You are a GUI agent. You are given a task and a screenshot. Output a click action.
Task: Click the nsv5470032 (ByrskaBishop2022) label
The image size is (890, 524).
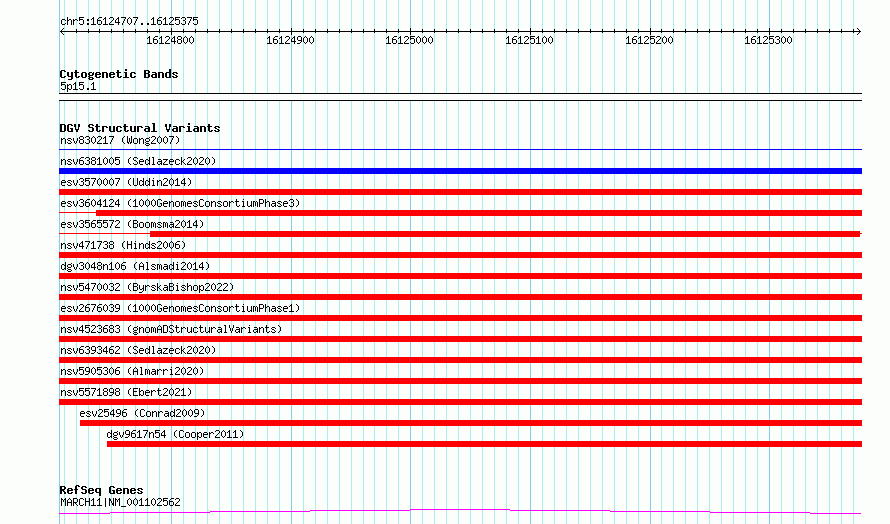pos(147,287)
